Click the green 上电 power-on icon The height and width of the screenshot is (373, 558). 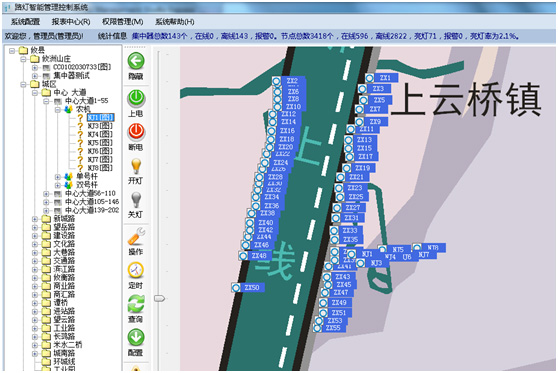click(136, 98)
